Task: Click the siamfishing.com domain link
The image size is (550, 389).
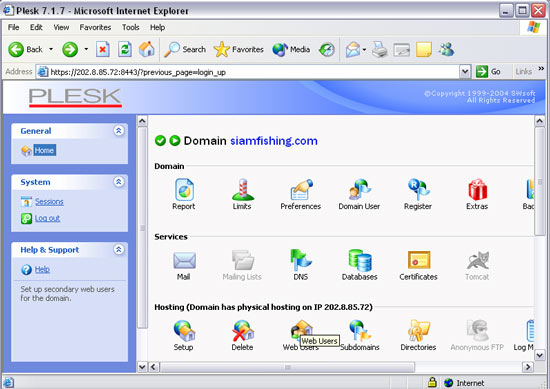Action: point(274,141)
